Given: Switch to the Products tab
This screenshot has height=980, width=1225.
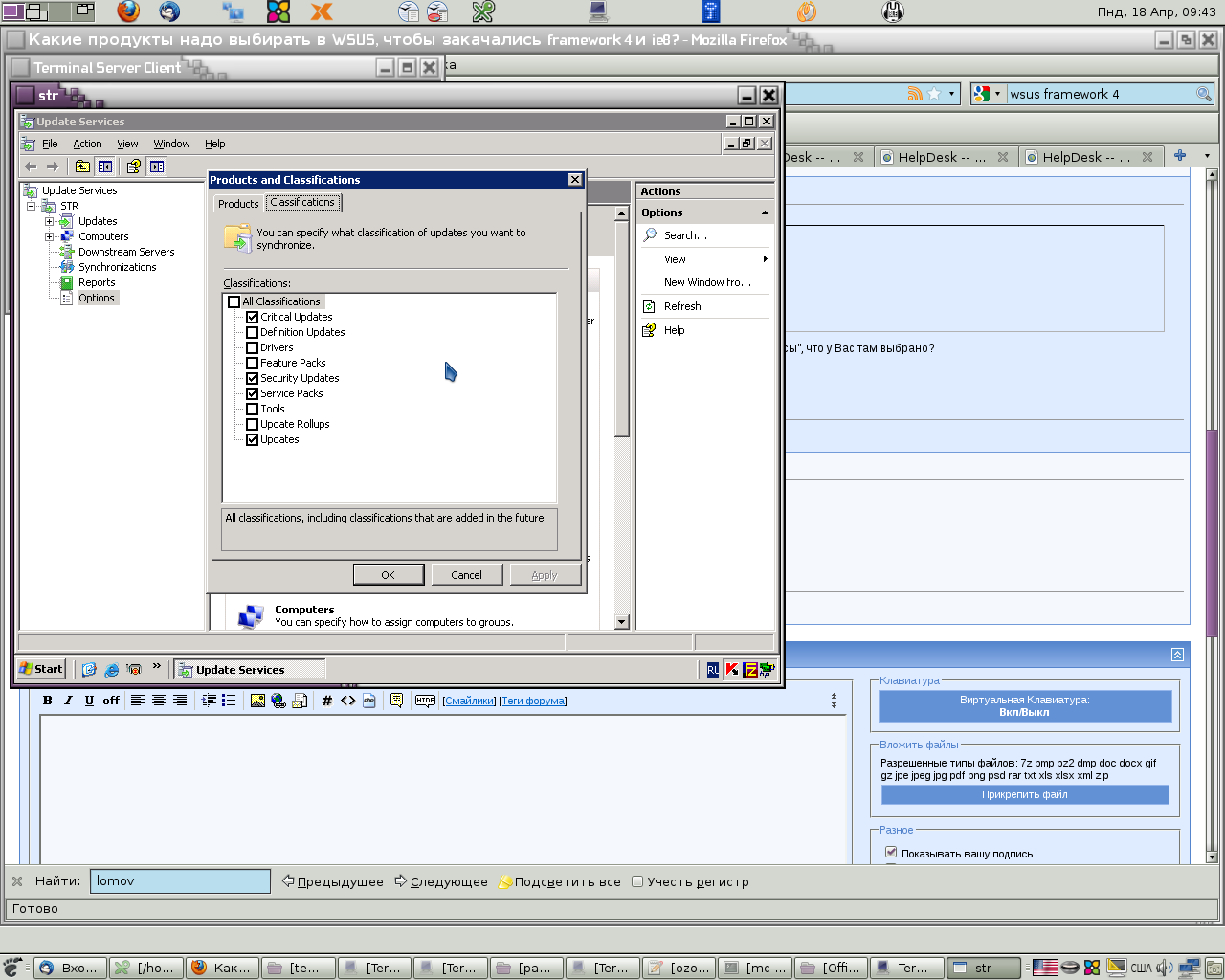Looking at the screenshot, I should [238, 204].
